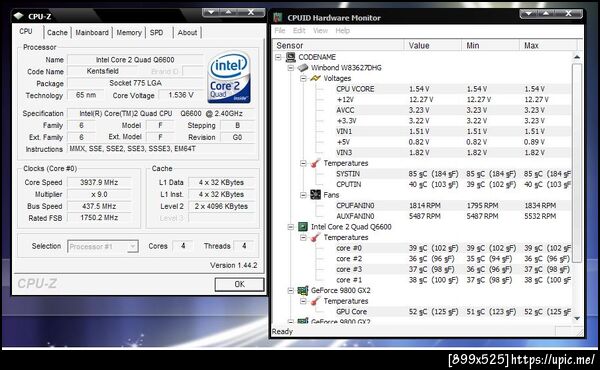Open the SPD tab

pos(157,33)
